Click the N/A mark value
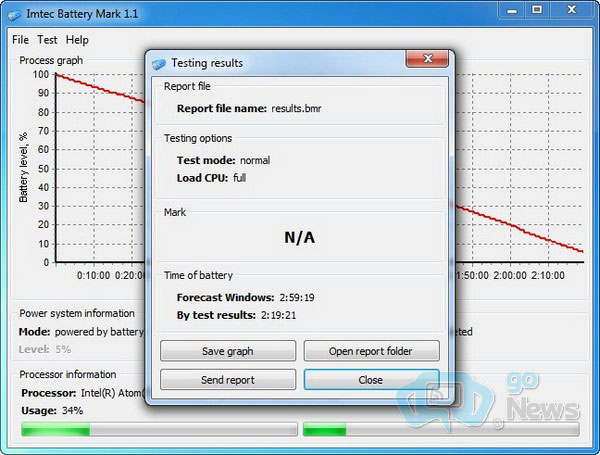 tap(299, 237)
